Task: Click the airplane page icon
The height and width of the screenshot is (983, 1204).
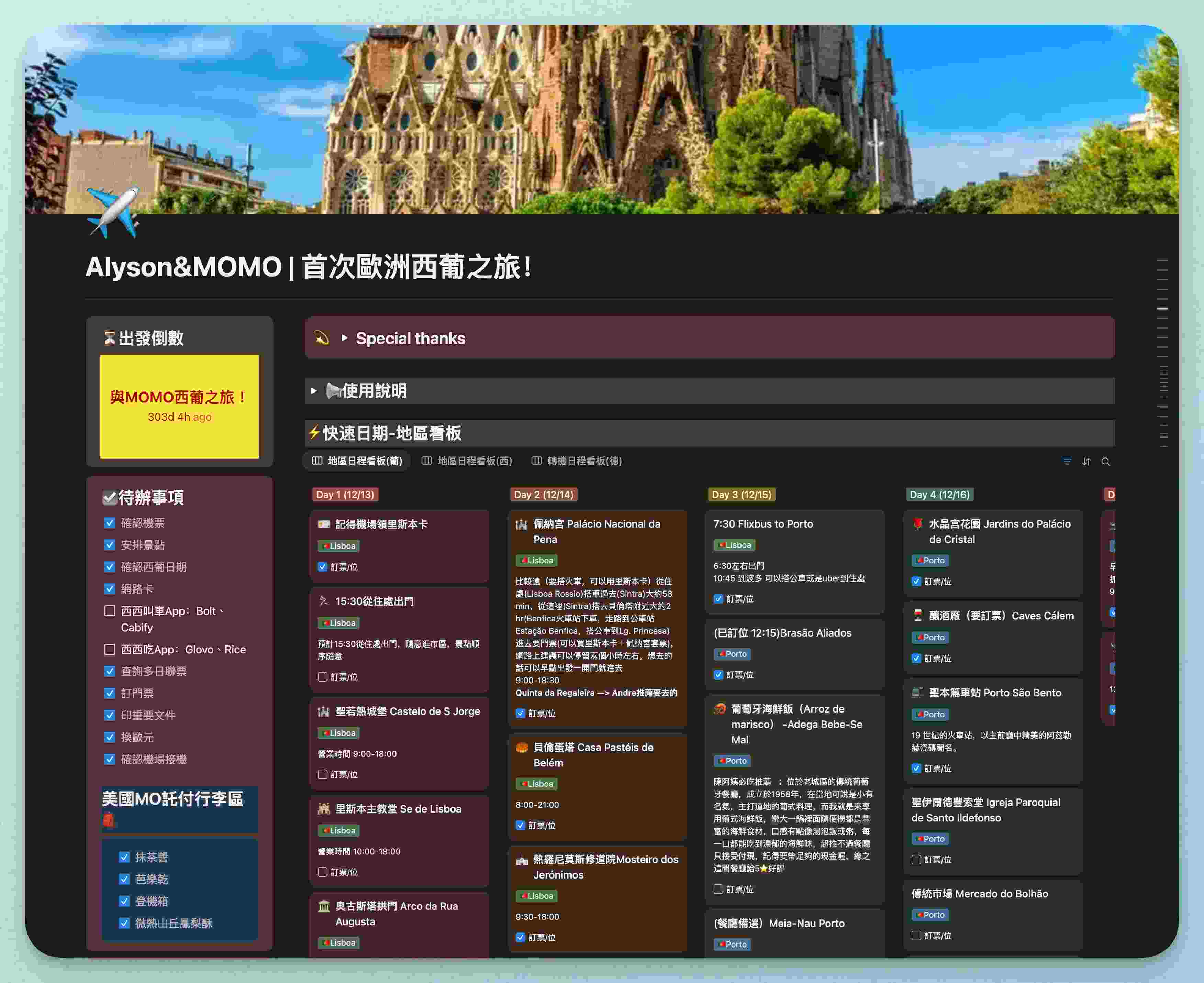Action: click(113, 212)
